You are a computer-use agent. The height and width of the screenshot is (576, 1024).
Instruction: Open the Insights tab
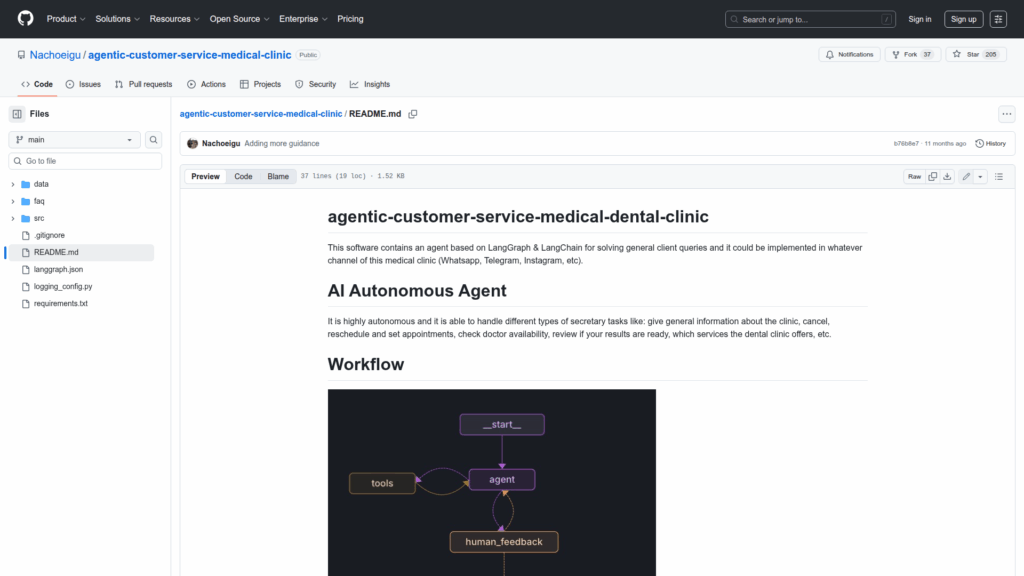click(370, 84)
